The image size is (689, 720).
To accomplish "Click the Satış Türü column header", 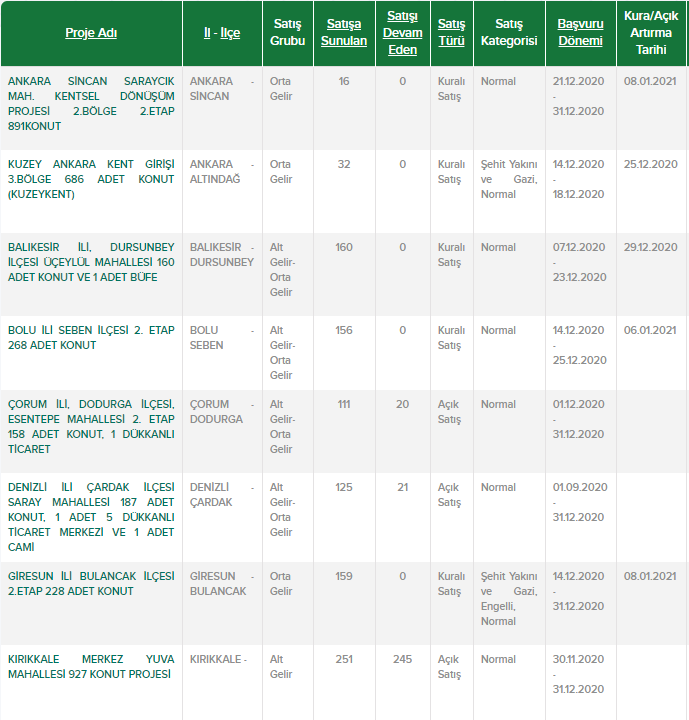I will click(x=451, y=33).
